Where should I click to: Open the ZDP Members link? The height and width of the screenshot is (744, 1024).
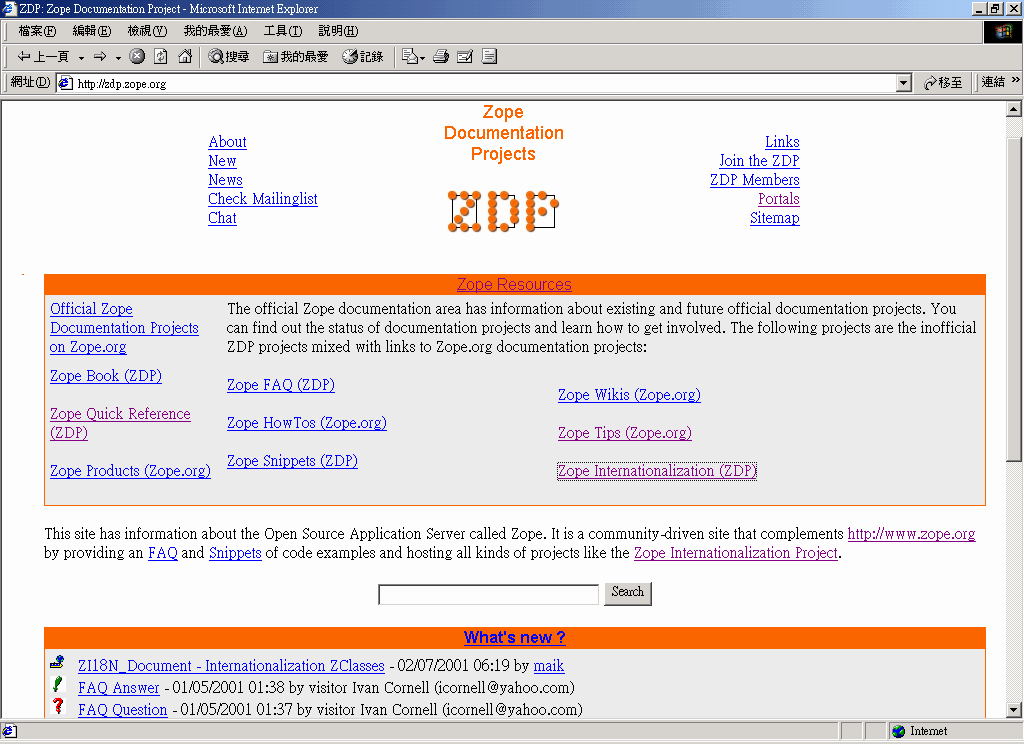point(755,180)
